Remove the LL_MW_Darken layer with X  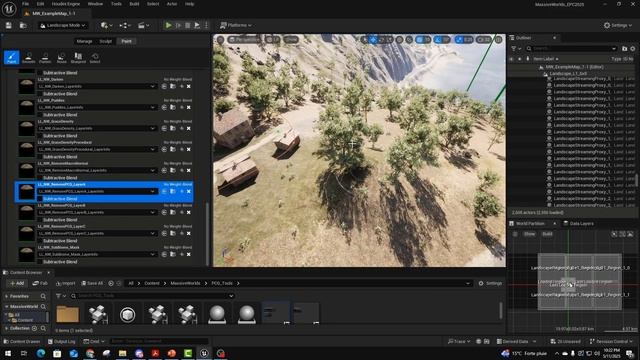pos(189,87)
